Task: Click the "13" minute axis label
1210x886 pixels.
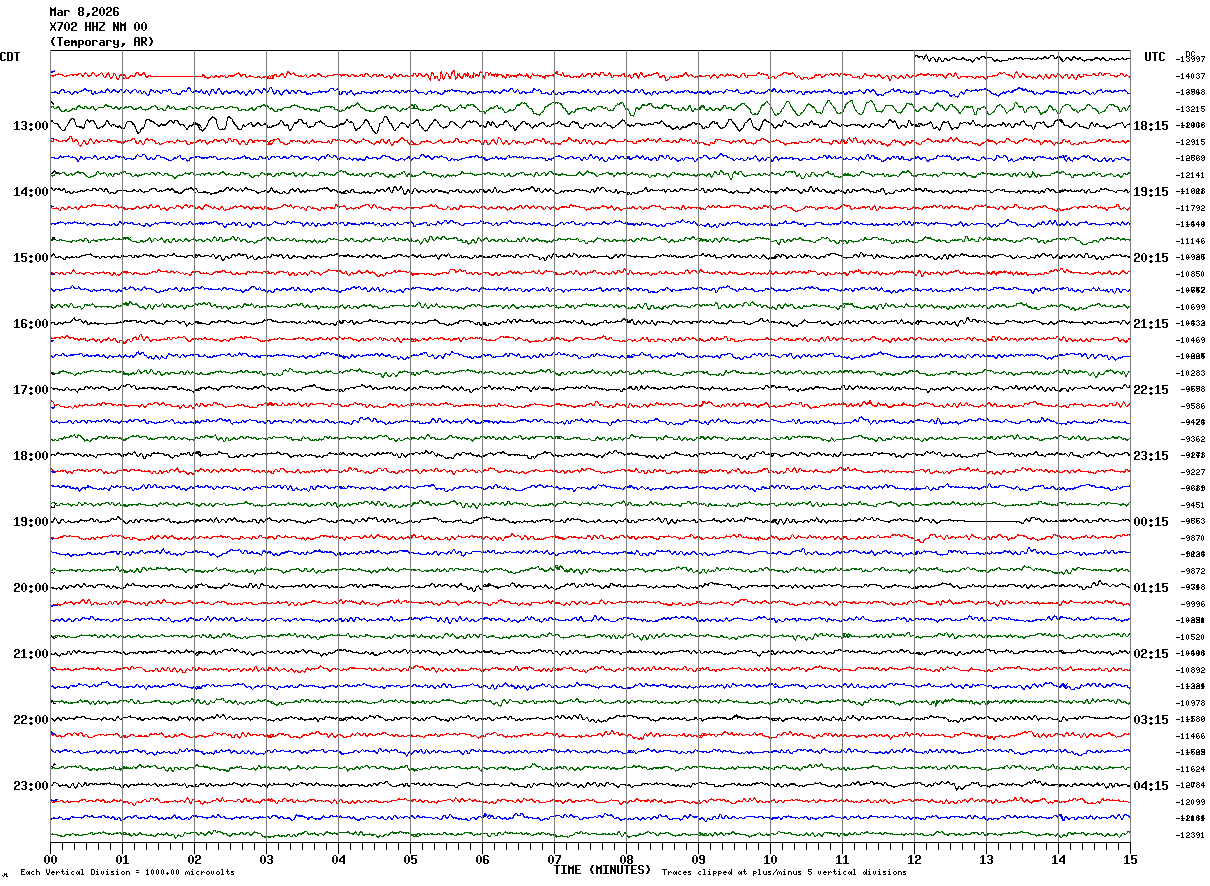Action: click(986, 859)
